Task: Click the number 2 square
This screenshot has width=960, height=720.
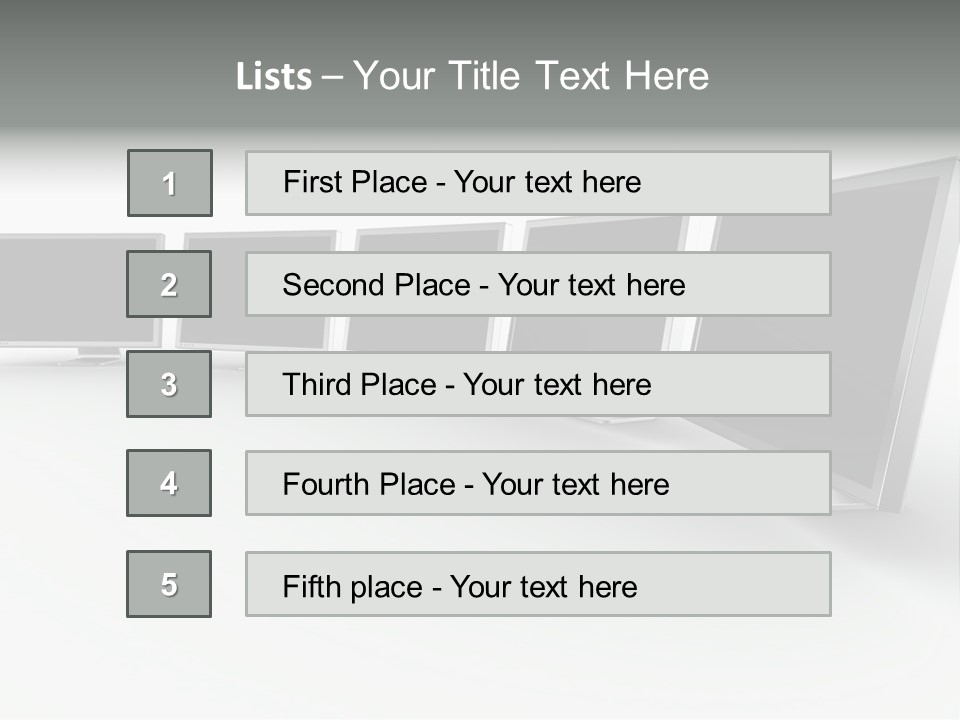Action: tap(169, 284)
